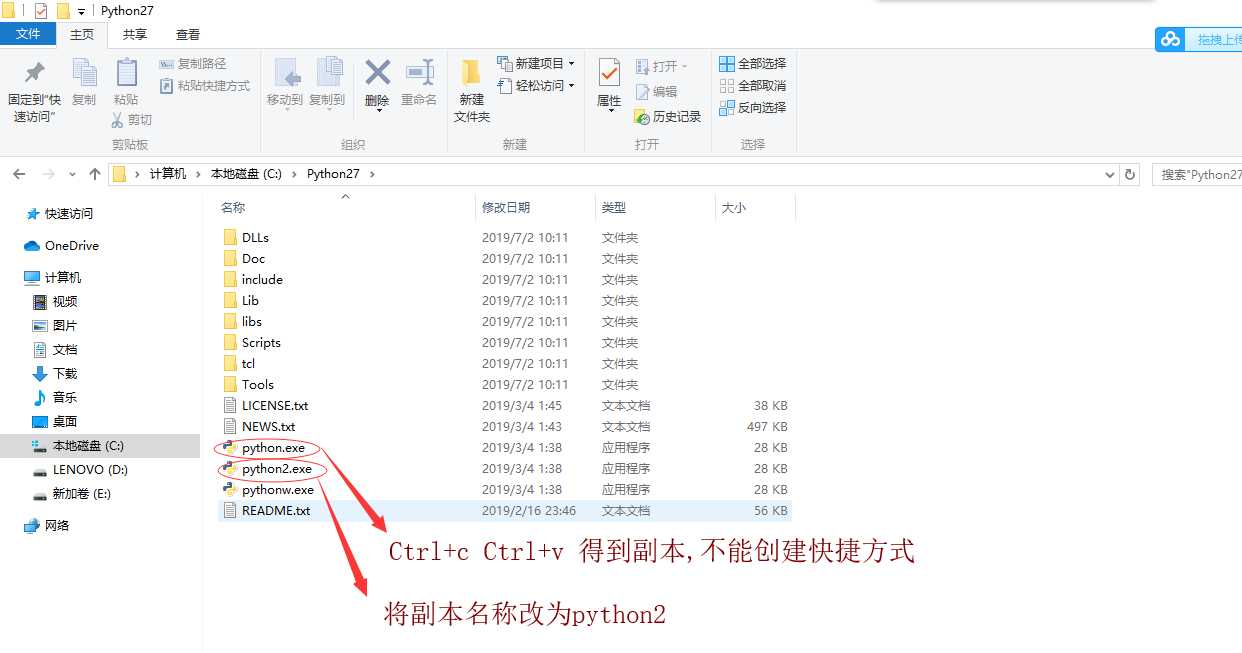This screenshot has width=1242, height=653.
Task: Create a New folder (新建文件夹)
Action: (x=472, y=91)
